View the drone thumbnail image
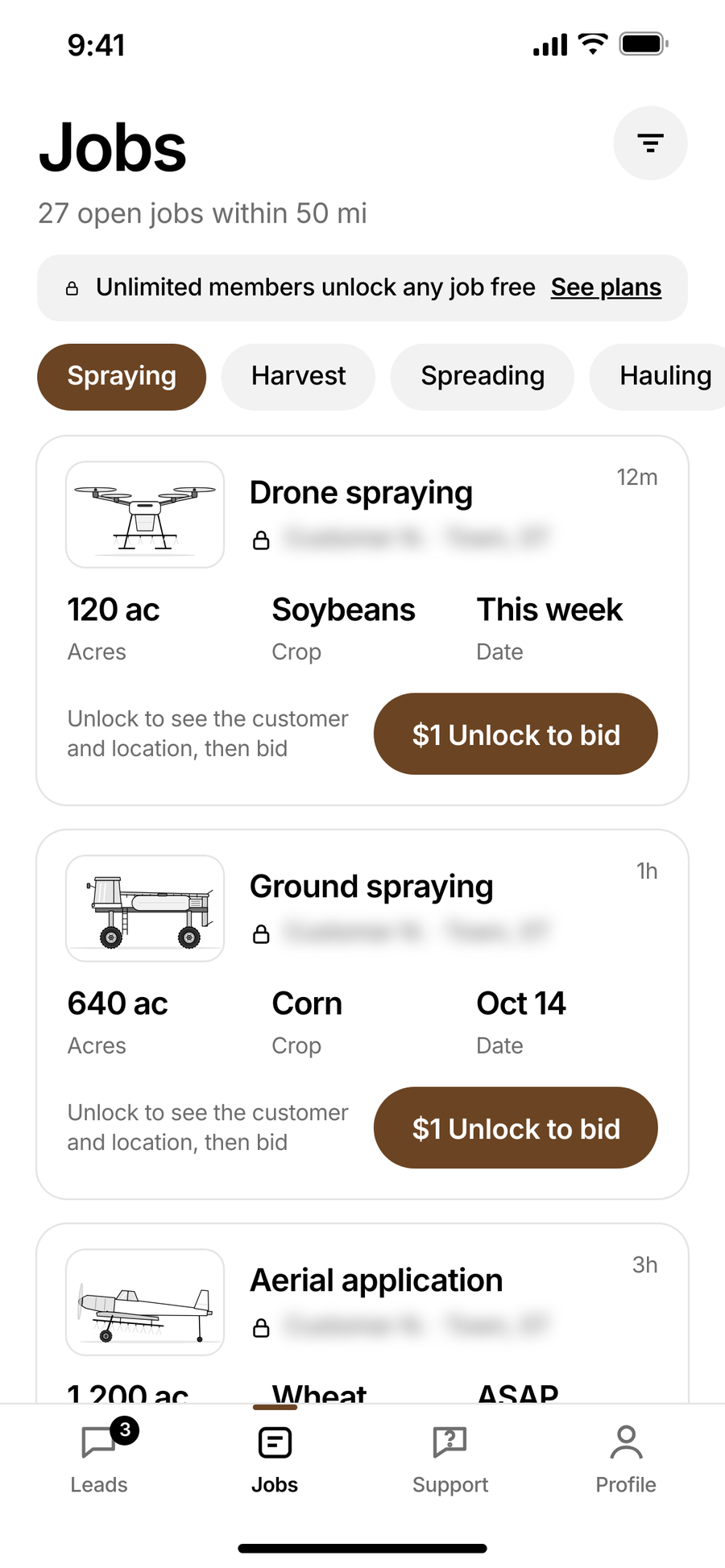The height and width of the screenshot is (1568, 725). 145,515
